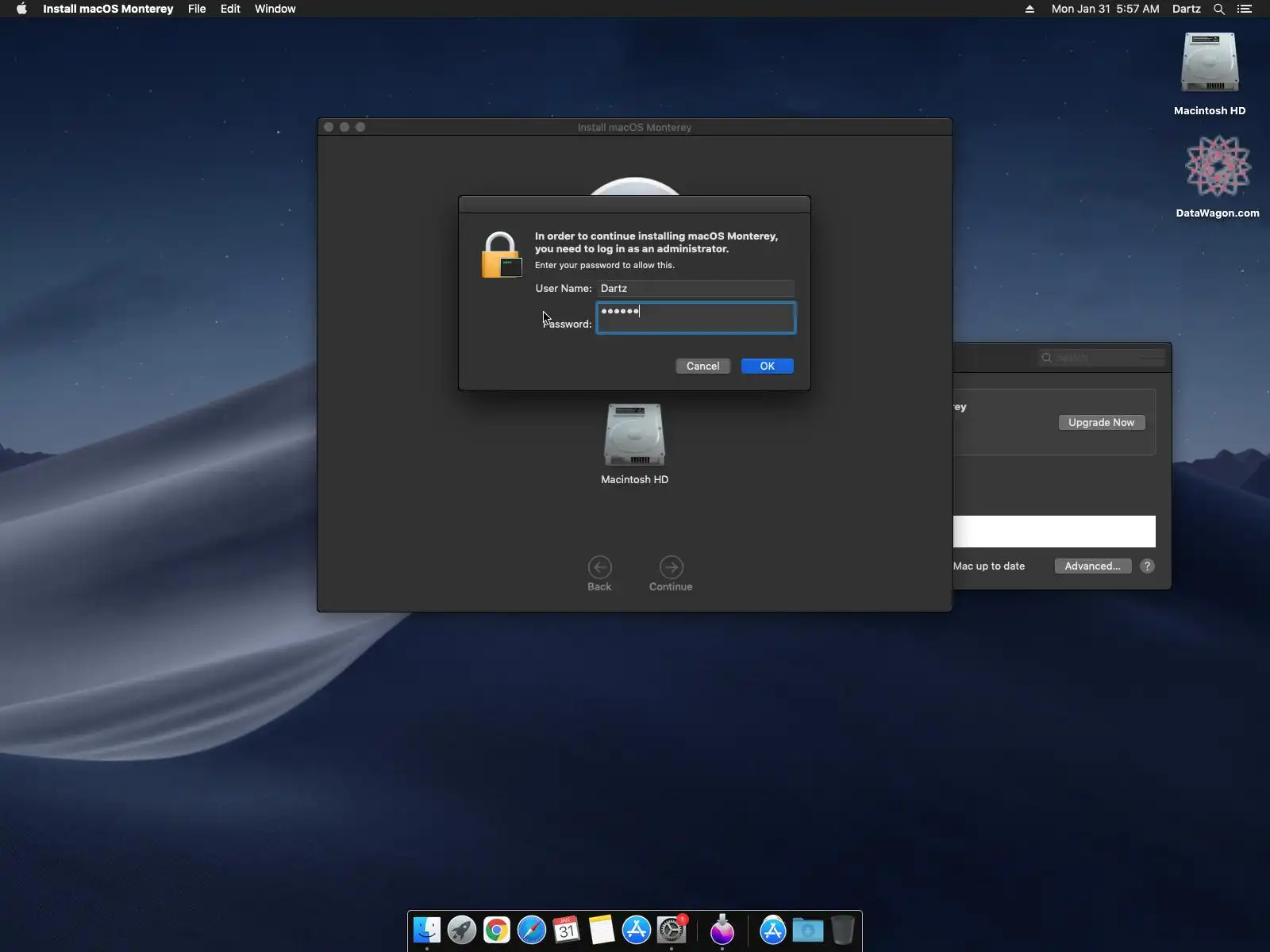The height and width of the screenshot is (952, 1270).
Task: Focus the Software Update search field
Action: pos(1102,358)
